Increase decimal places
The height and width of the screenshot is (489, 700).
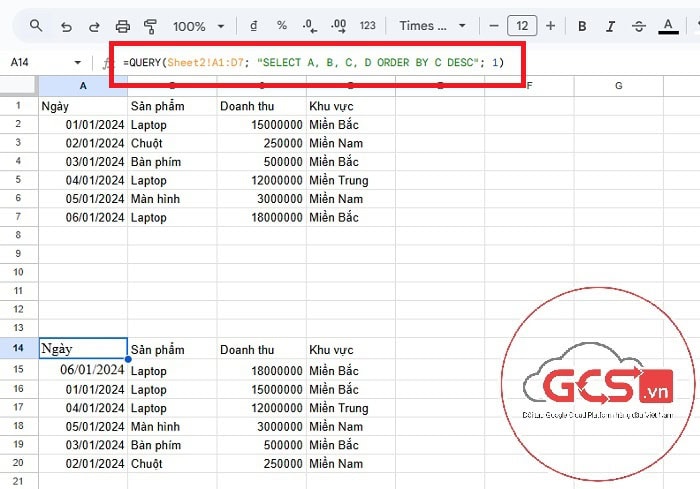coord(338,26)
